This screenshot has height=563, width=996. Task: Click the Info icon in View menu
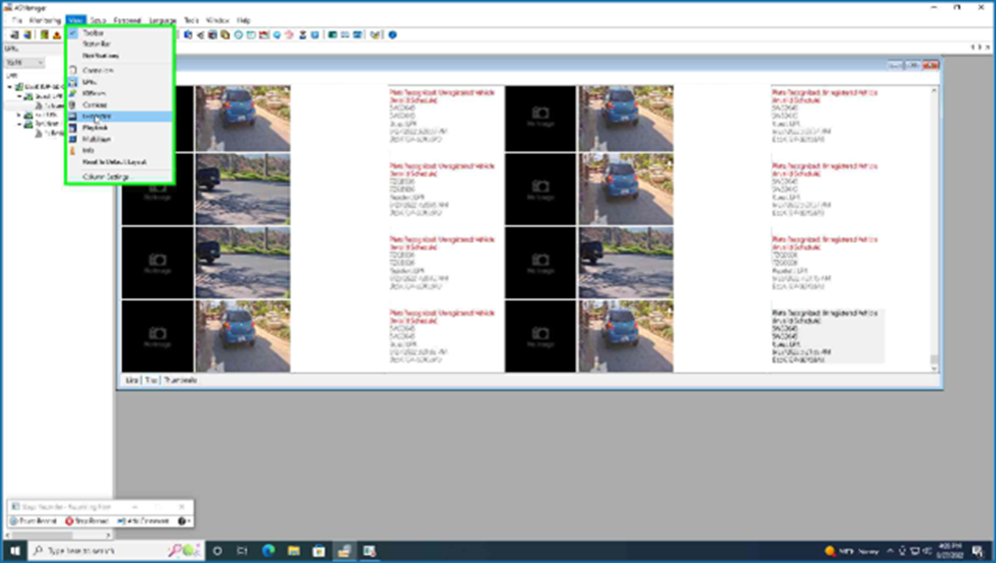[73, 151]
